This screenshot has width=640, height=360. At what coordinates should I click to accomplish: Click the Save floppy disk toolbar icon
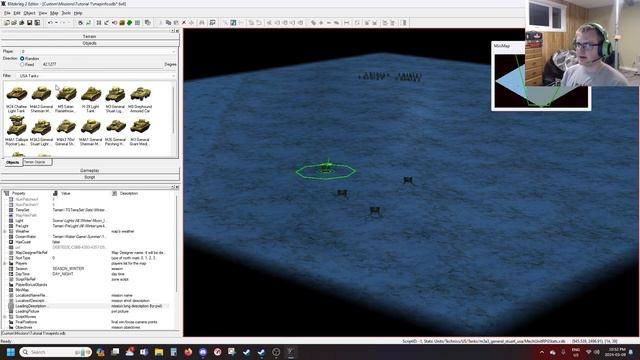point(29,23)
